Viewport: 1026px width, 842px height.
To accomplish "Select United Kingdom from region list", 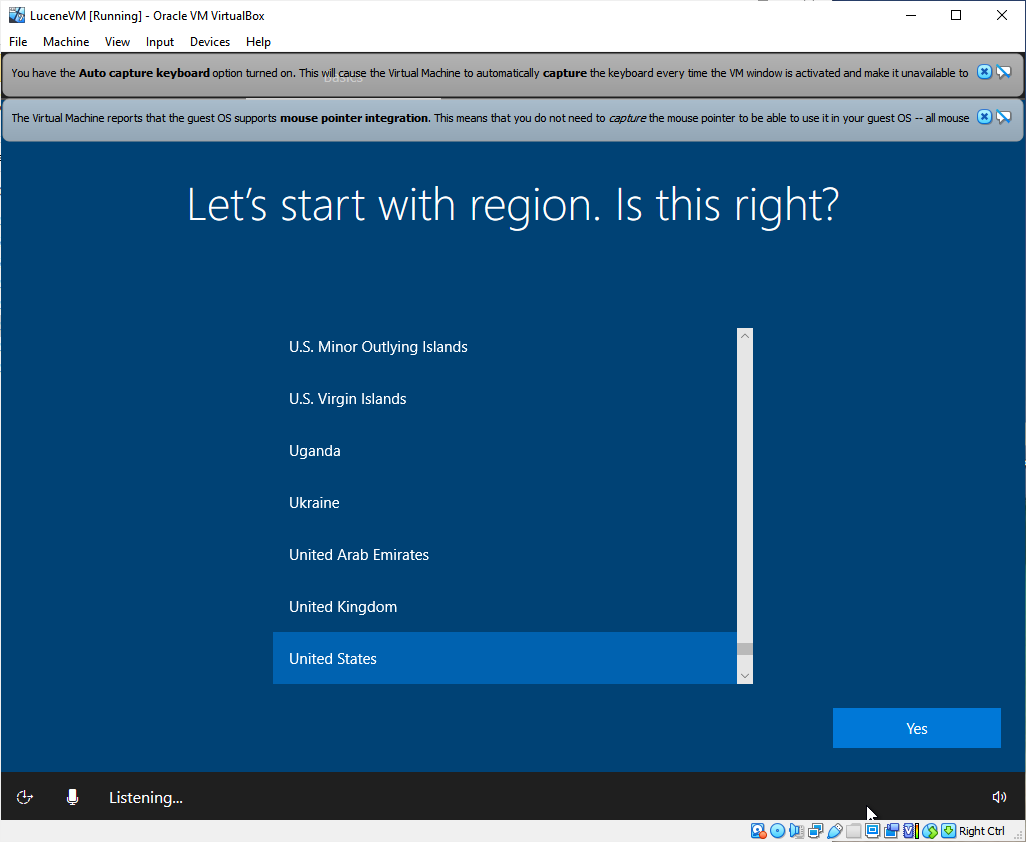I will [343, 607].
